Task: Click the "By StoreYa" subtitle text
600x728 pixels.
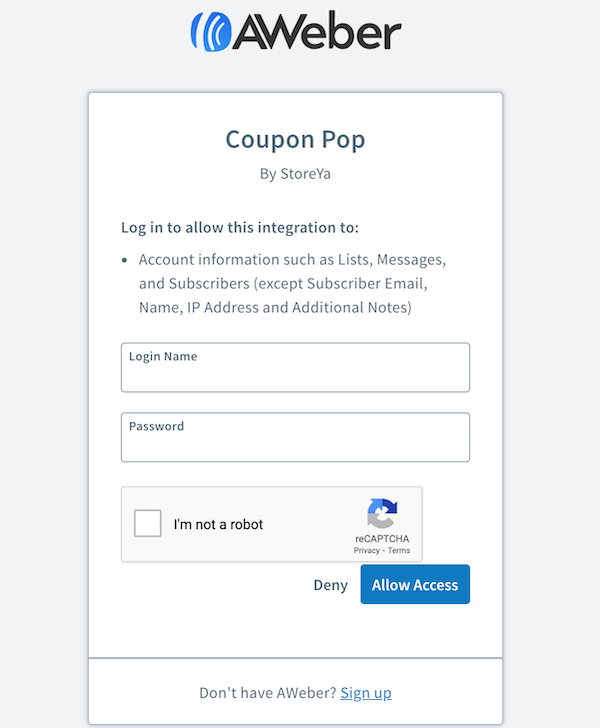Action: 295,174
